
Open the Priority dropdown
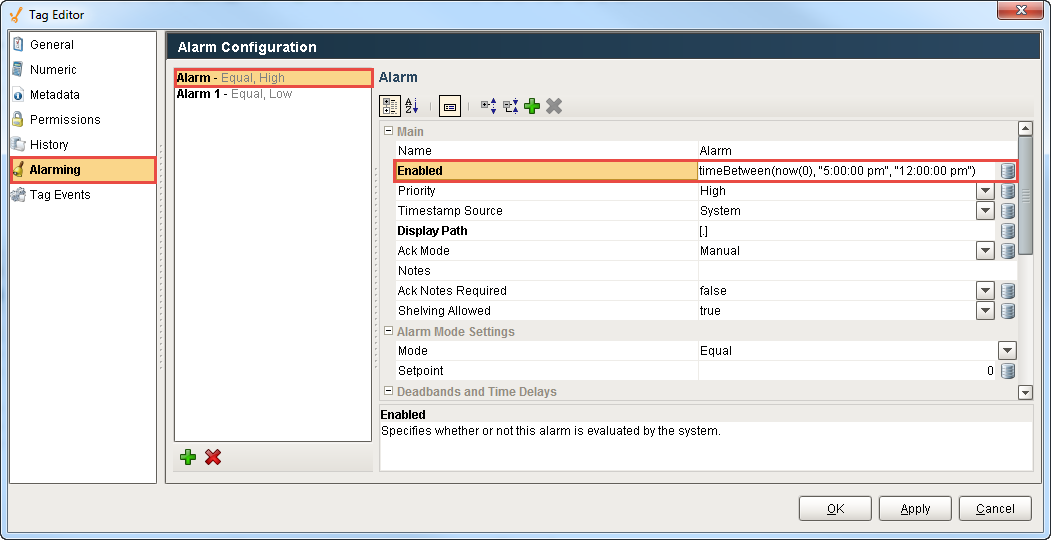[985, 191]
